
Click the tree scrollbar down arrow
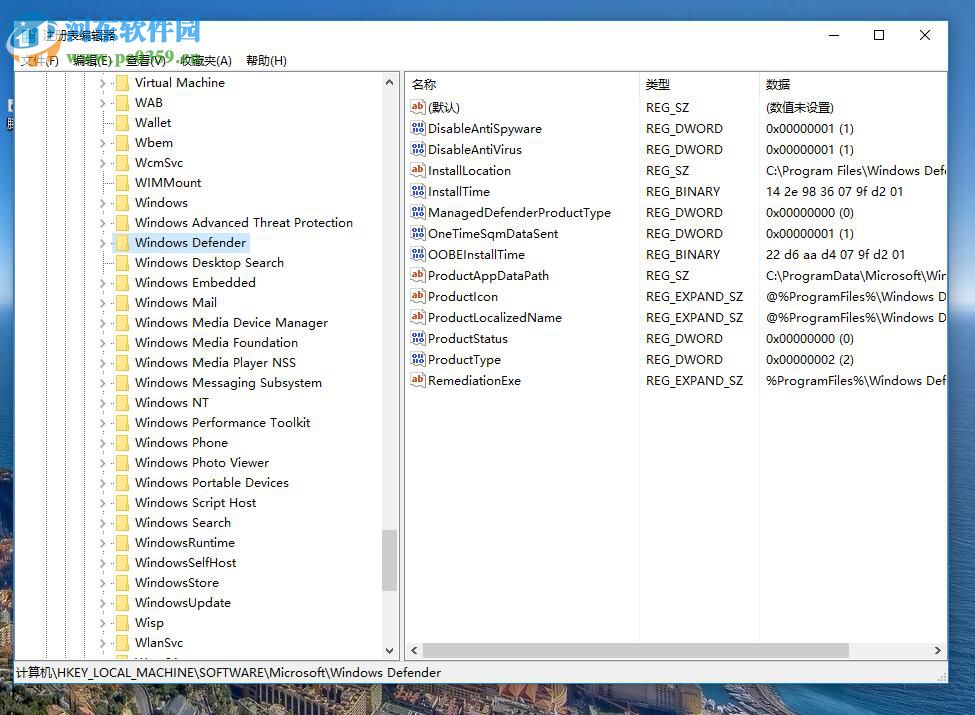tap(389, 650)
